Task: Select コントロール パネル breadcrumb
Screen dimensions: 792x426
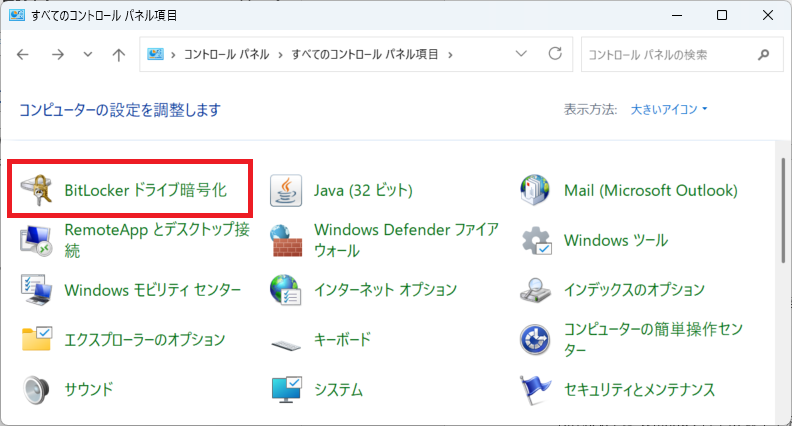Action: (226, 54)
